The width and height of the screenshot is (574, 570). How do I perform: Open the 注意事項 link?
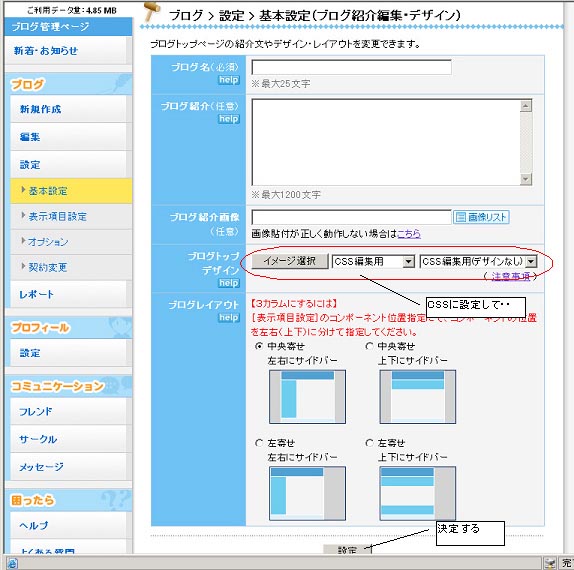pyautogui.click(x=510, y=276)
